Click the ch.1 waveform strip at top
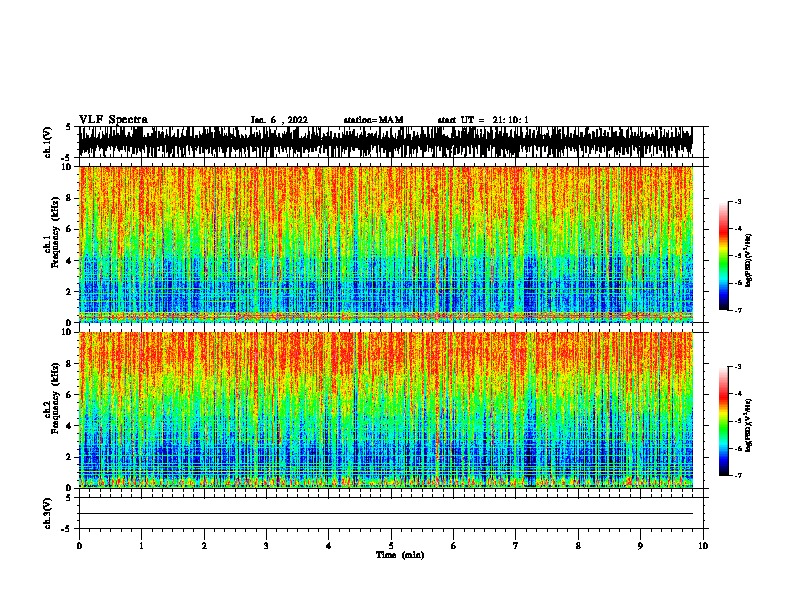Screen dimensions: 792x612 [386, 142]
